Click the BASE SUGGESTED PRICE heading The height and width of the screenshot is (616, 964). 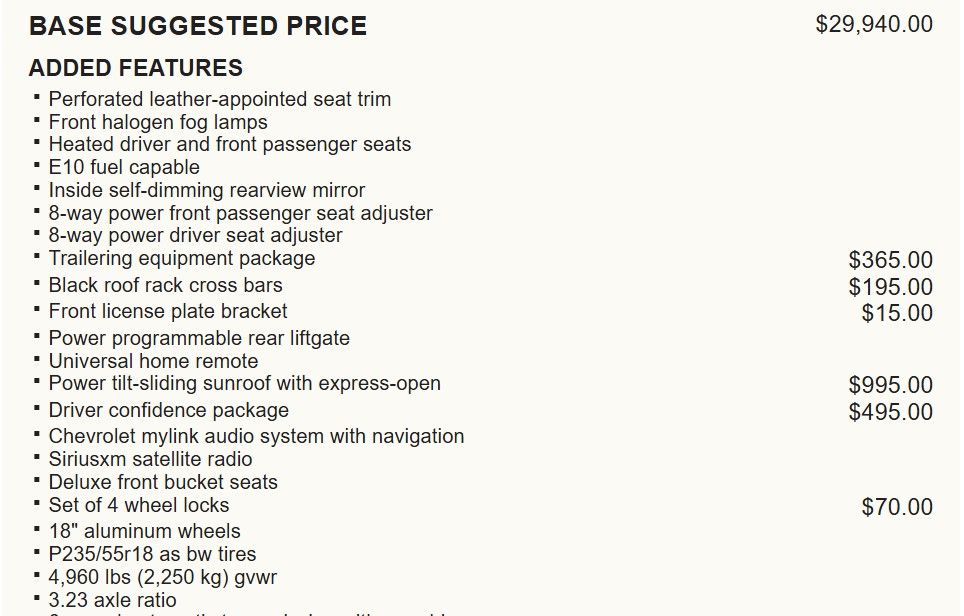[x=198, y=26]
